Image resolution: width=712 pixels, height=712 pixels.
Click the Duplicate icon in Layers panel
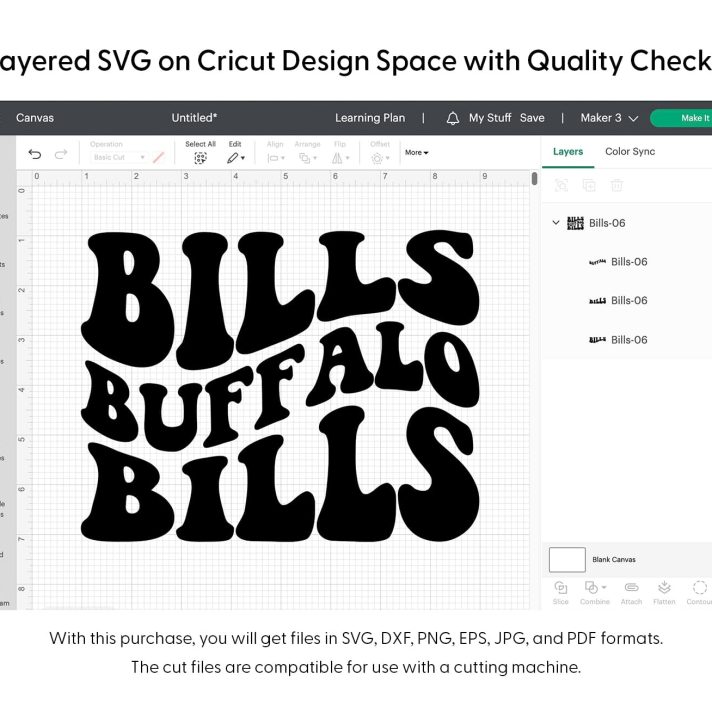(x=589, y=185)
